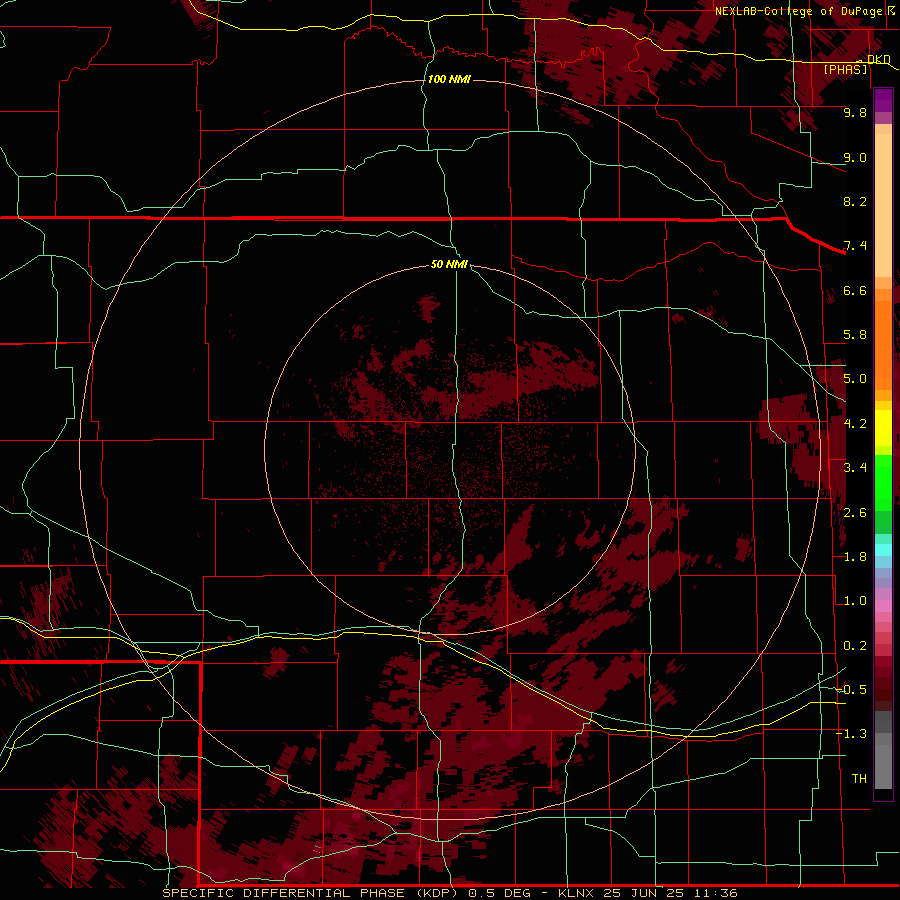Click the 2.6 color scale value
Screen dimensions: 900x900
(x=855, y=513)
